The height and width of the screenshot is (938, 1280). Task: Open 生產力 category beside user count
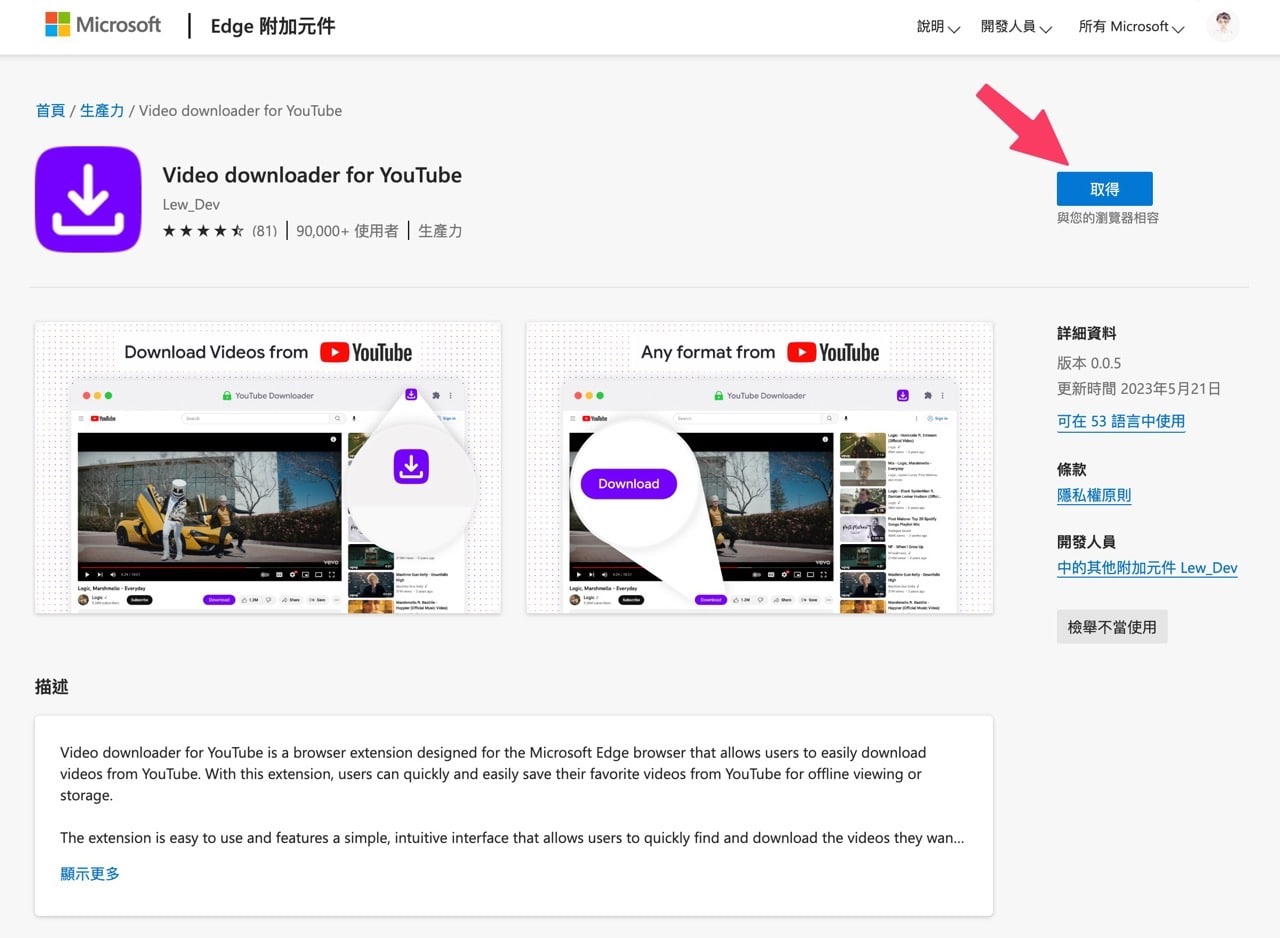(x=440, y=231)
